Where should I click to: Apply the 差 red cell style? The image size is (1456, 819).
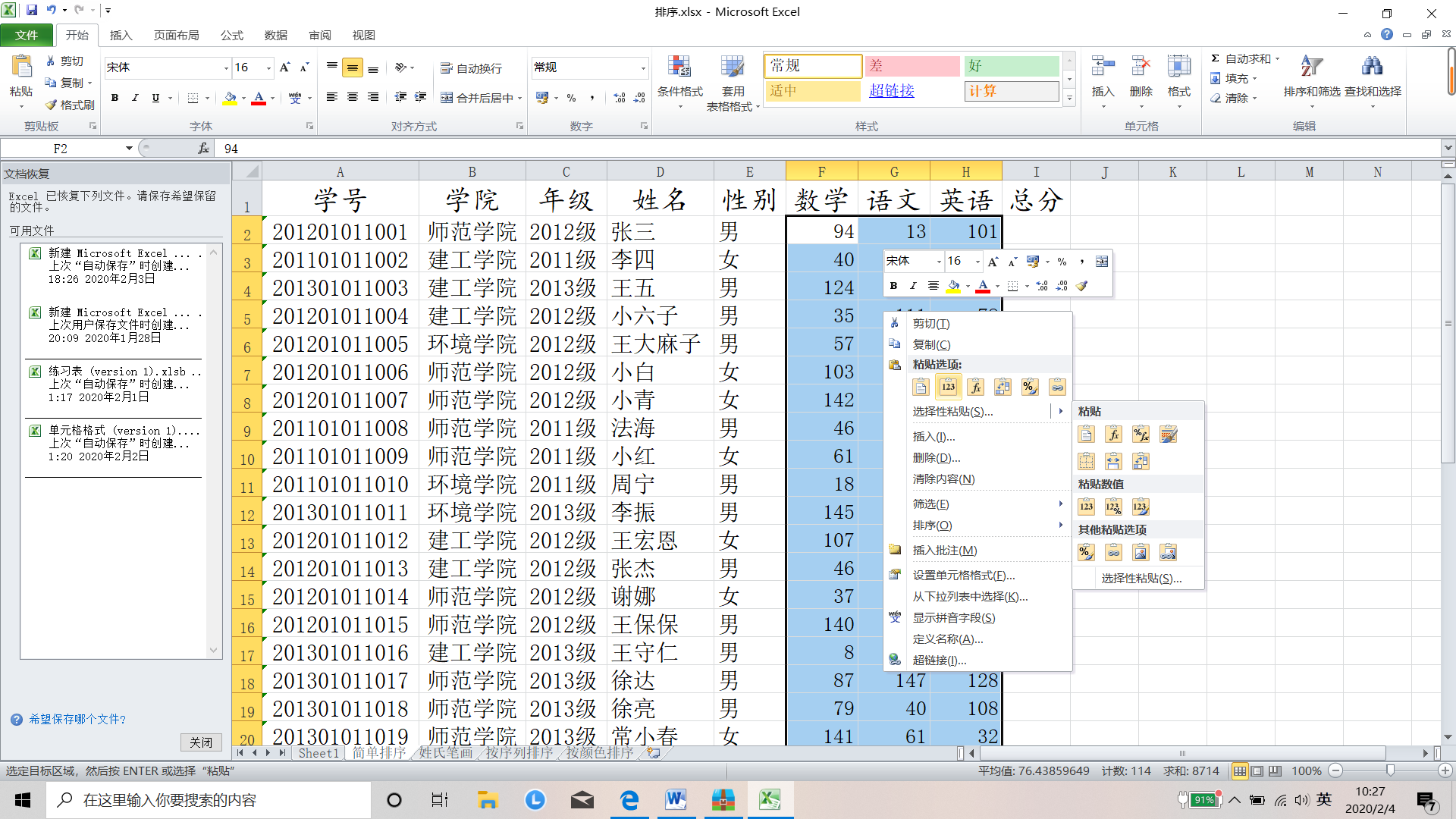(x=913, y=66)
